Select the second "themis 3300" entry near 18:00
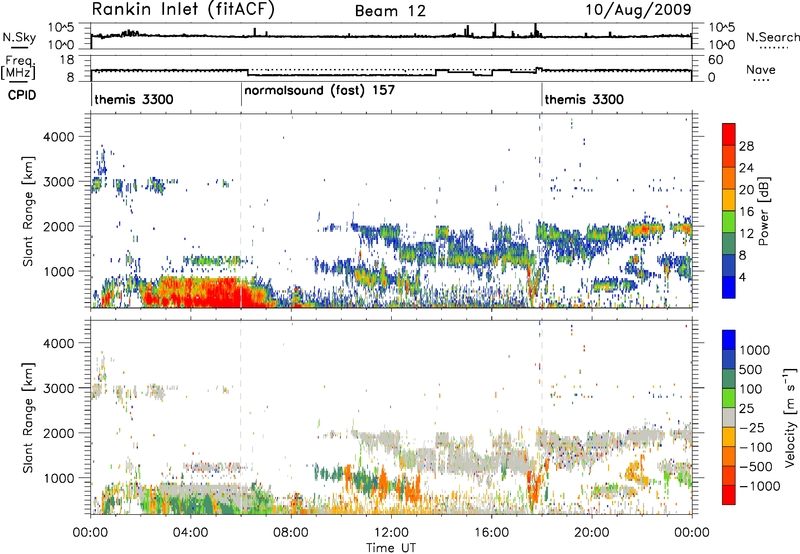Screen dimensions: 800x554 (x=584, y=99)
